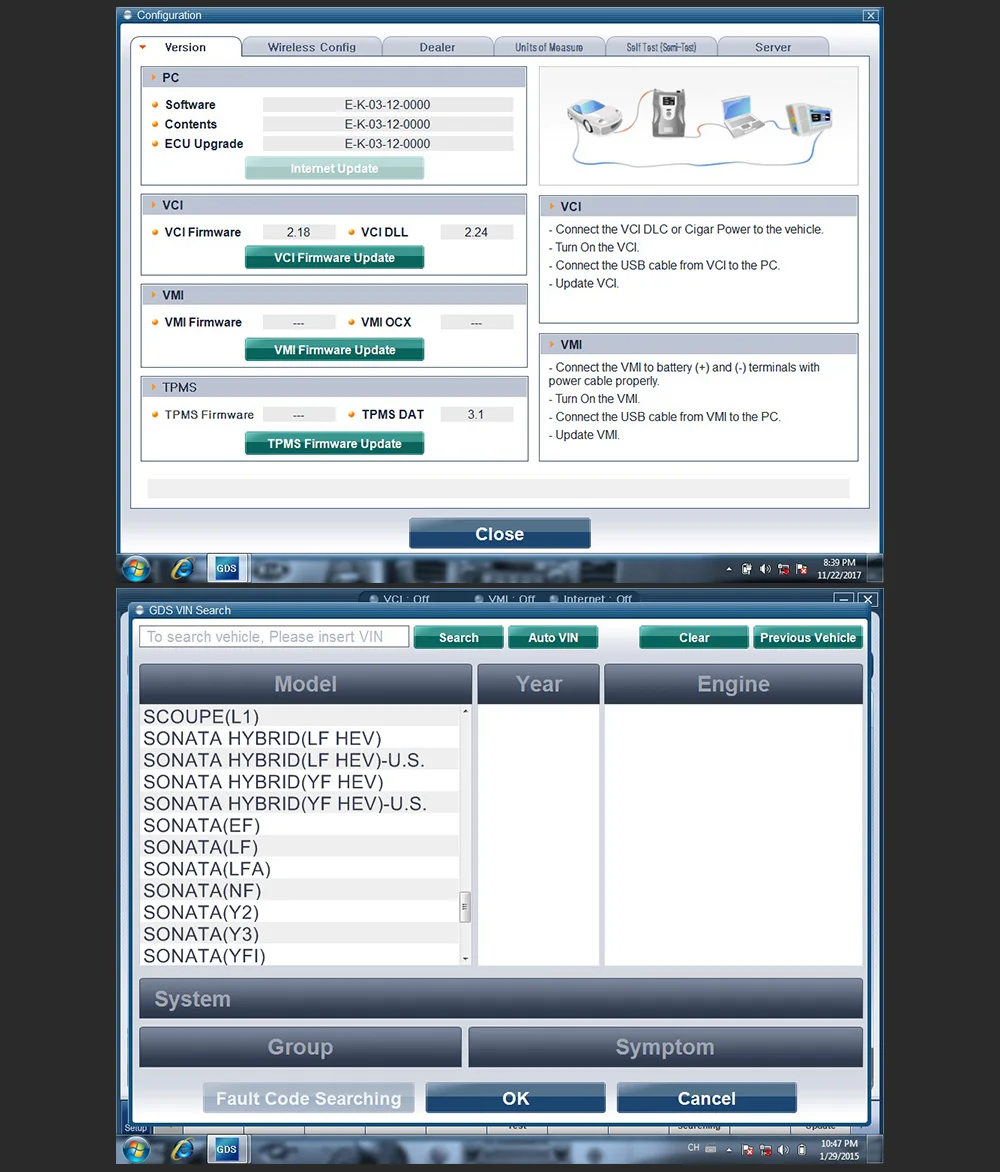1000x1172 pixels.
Task: Open battery icon near 10:47 PM clock
Action: (x=802, y=1150)
